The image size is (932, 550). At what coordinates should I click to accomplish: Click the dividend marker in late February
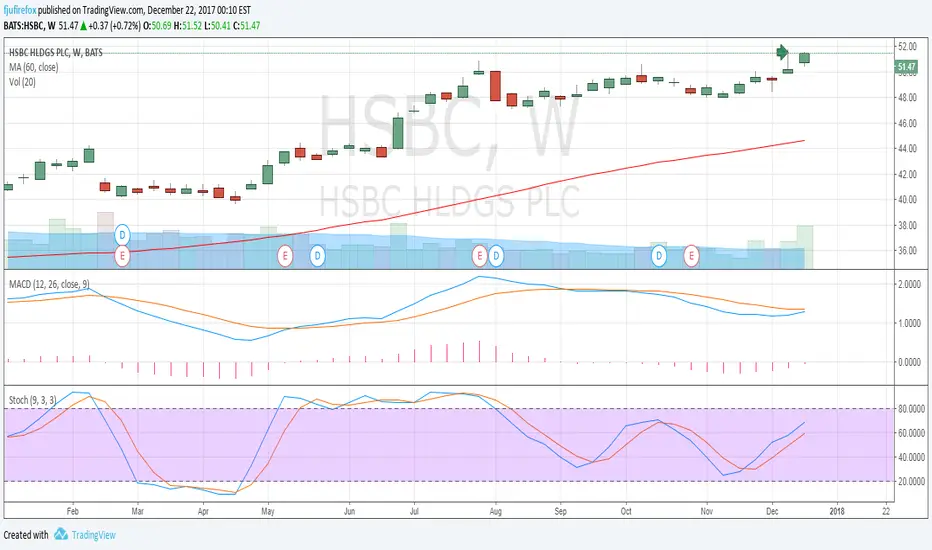pos(122,235)
